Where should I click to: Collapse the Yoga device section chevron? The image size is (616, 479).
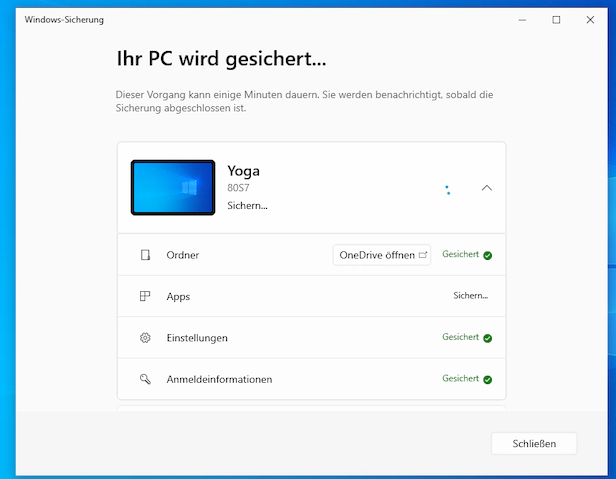487,188
